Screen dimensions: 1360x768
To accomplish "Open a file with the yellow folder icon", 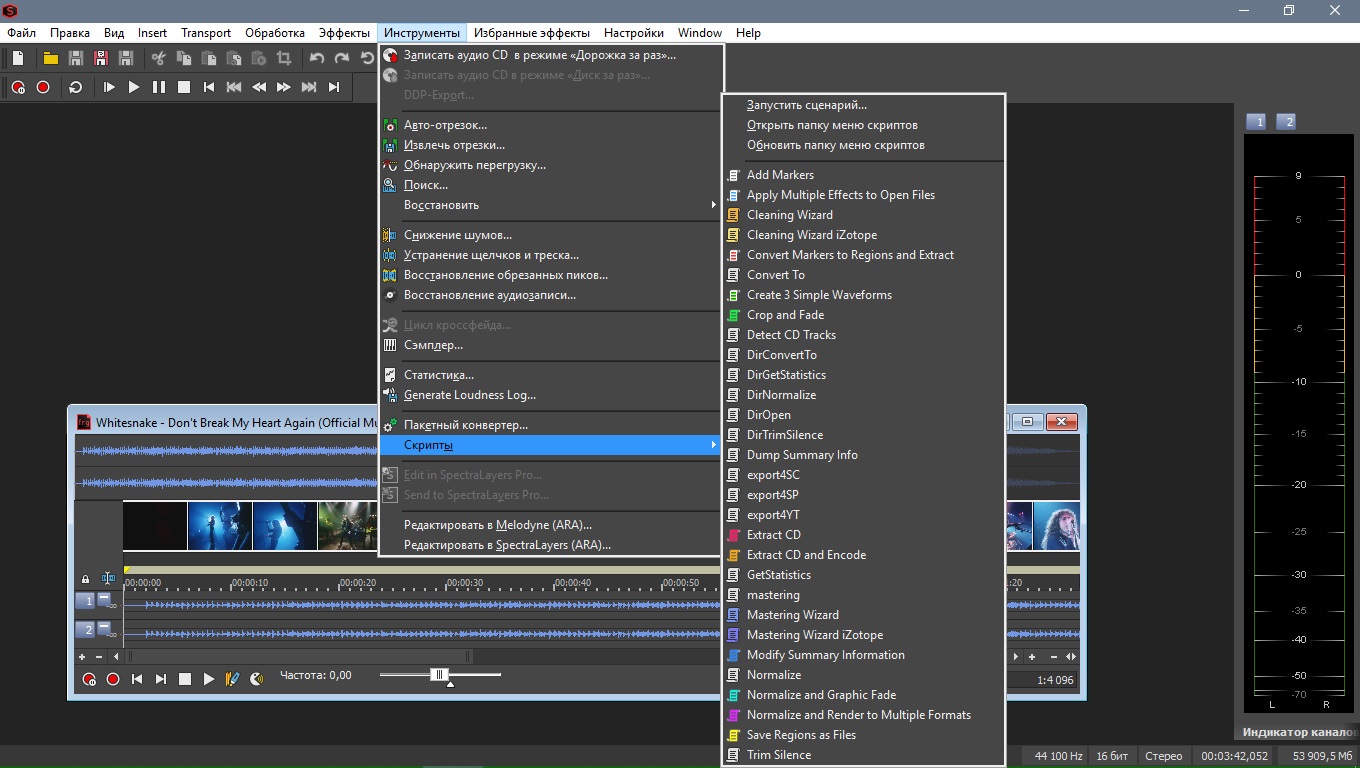I will point(50,59).
